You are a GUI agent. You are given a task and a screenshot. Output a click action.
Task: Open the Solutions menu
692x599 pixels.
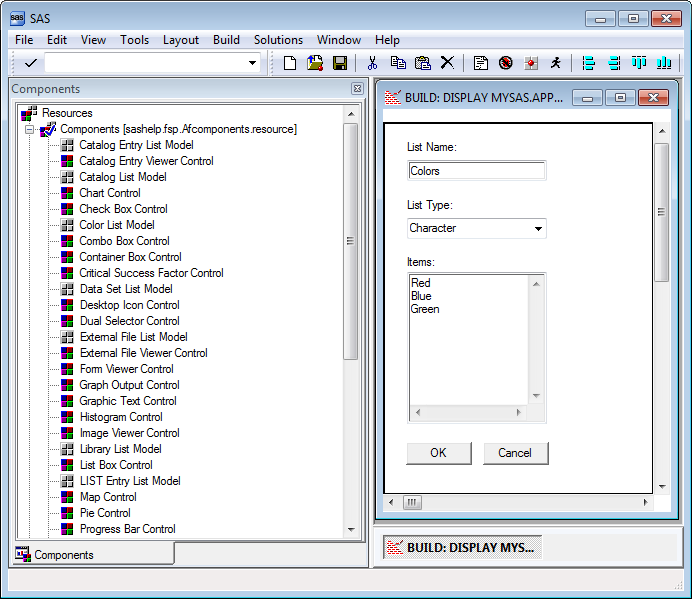[278, 40]
